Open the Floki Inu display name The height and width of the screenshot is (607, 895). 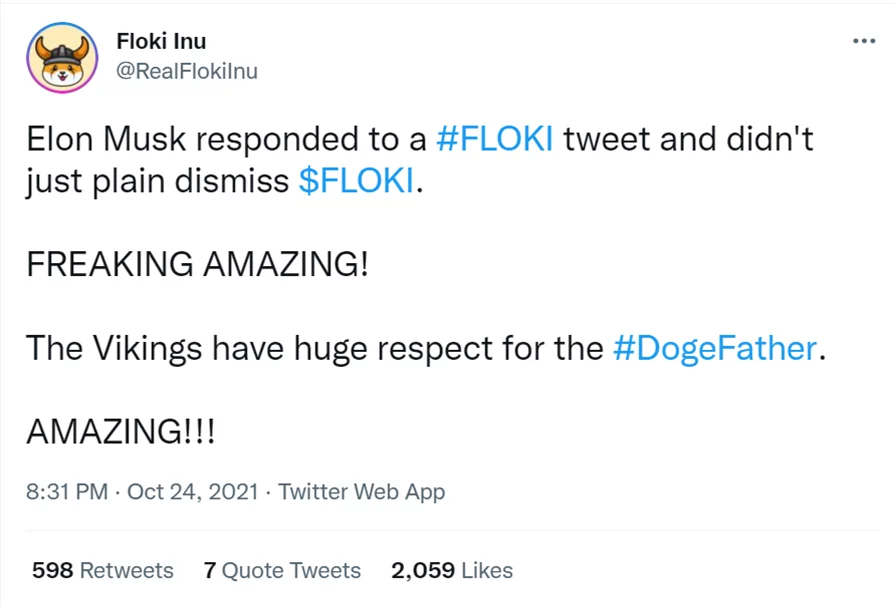click(161, 42)
